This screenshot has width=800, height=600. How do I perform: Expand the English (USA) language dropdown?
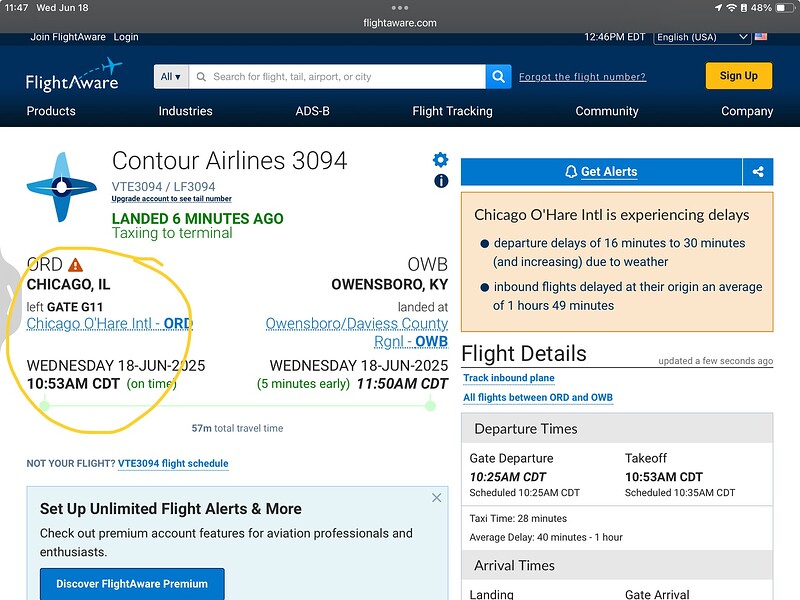point(702,37)
